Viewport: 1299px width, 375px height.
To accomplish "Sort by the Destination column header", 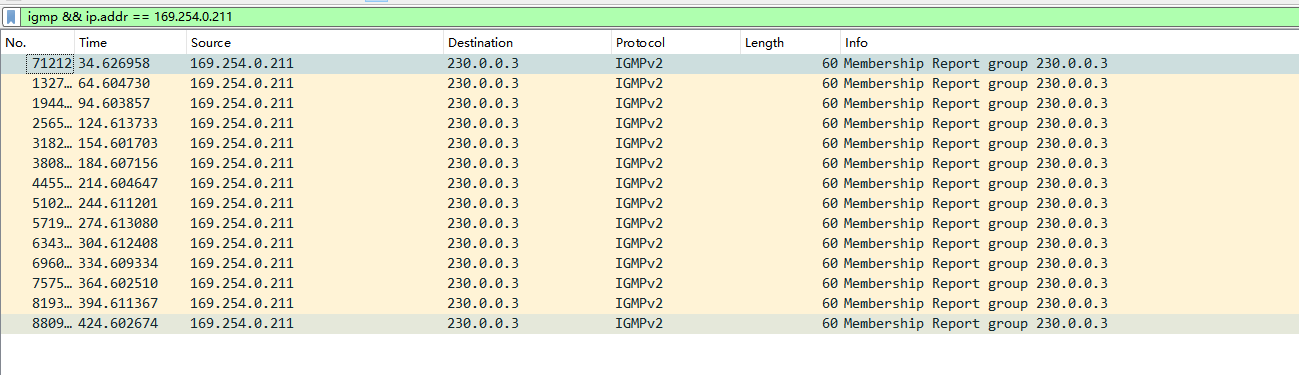I will point(528,43).
